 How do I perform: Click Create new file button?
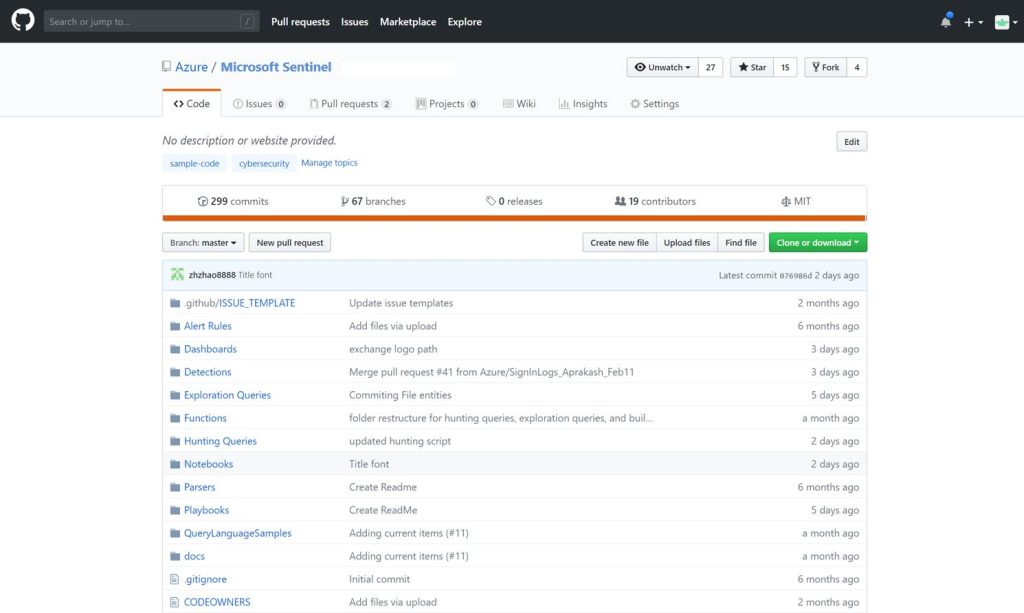coord(619,242)
